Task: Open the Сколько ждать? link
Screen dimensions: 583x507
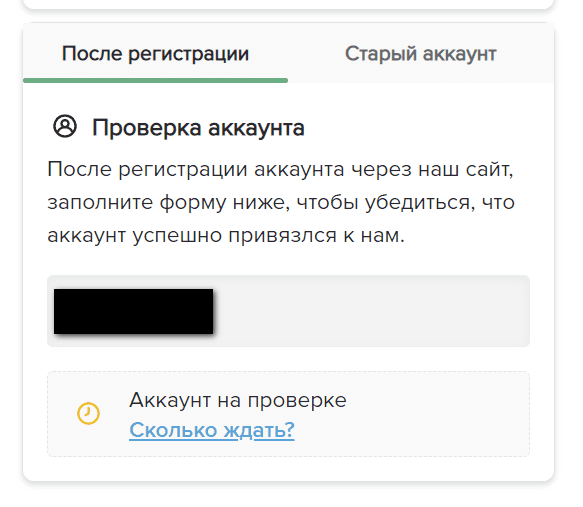Action: point(212,430)
